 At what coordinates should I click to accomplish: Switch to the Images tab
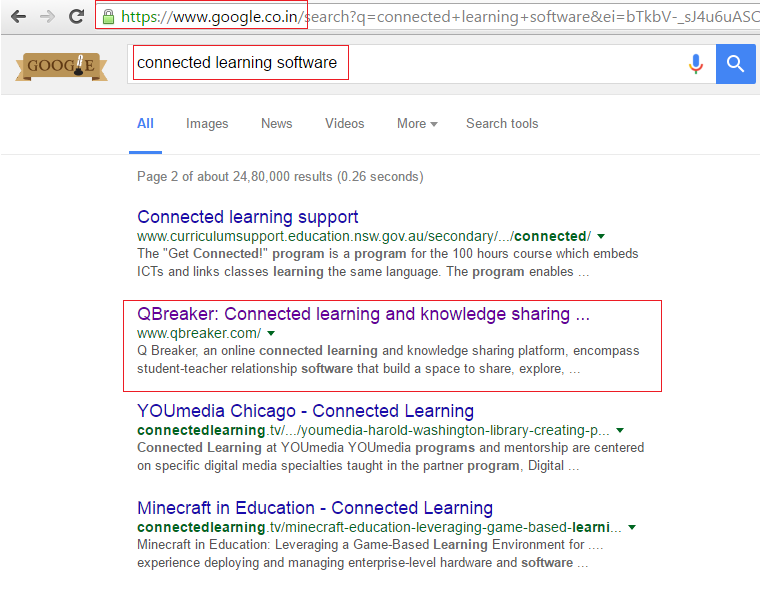[x=207, y=124]
